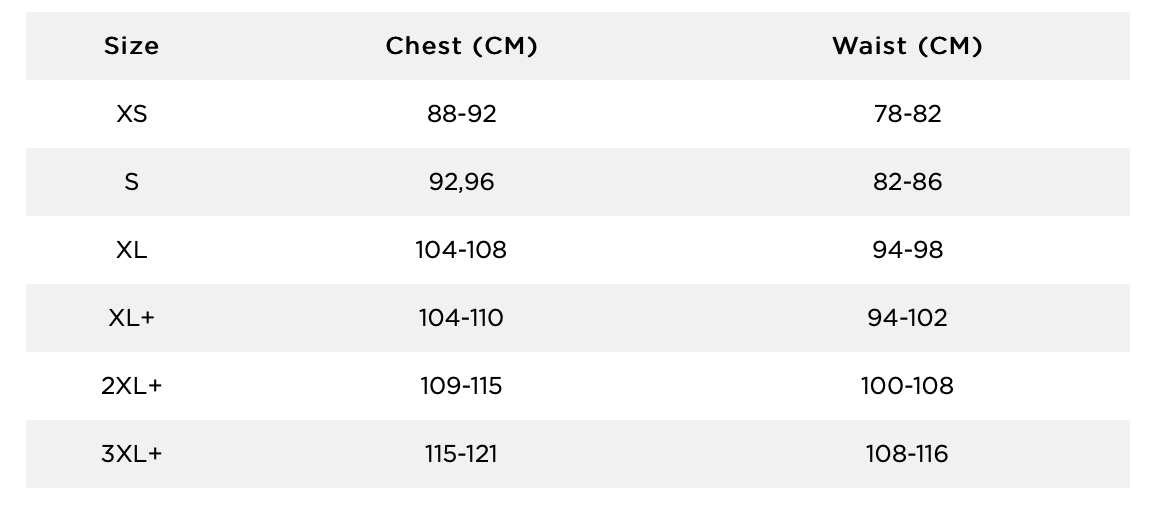Screen dimensions: 1150x508
Task: Click the Waist (CM) column header
Action: (x=907, y=46)
